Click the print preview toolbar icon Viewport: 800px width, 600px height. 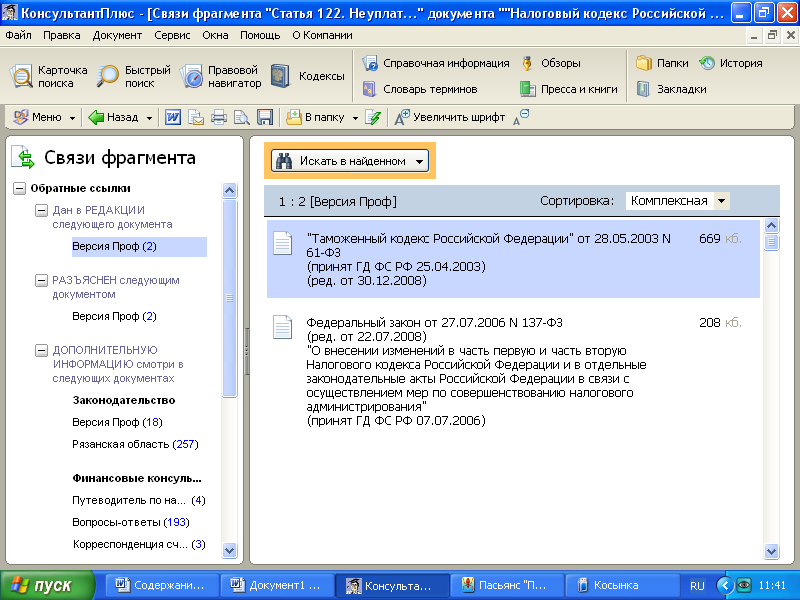coord(242,117)
